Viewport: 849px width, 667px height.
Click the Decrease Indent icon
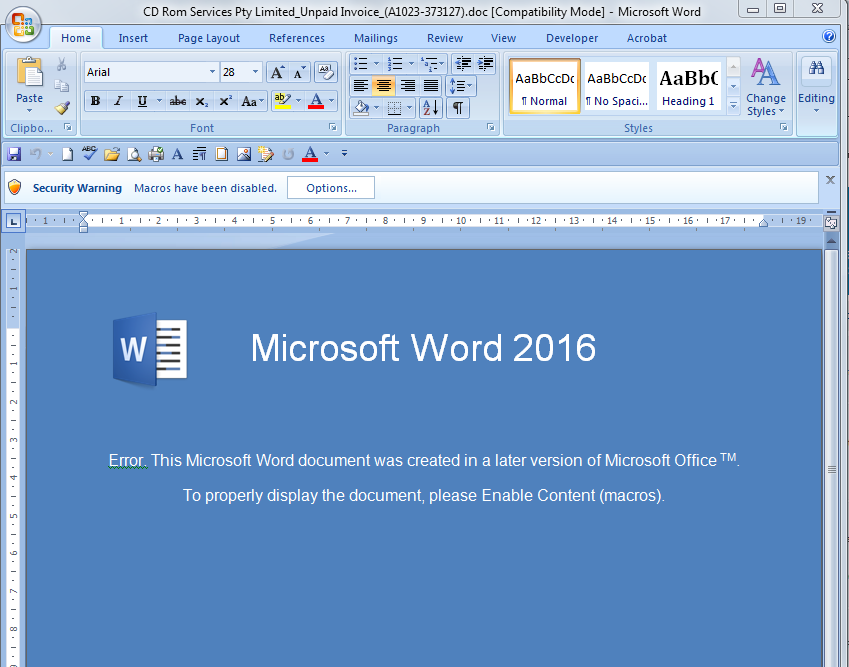point(462,63)
